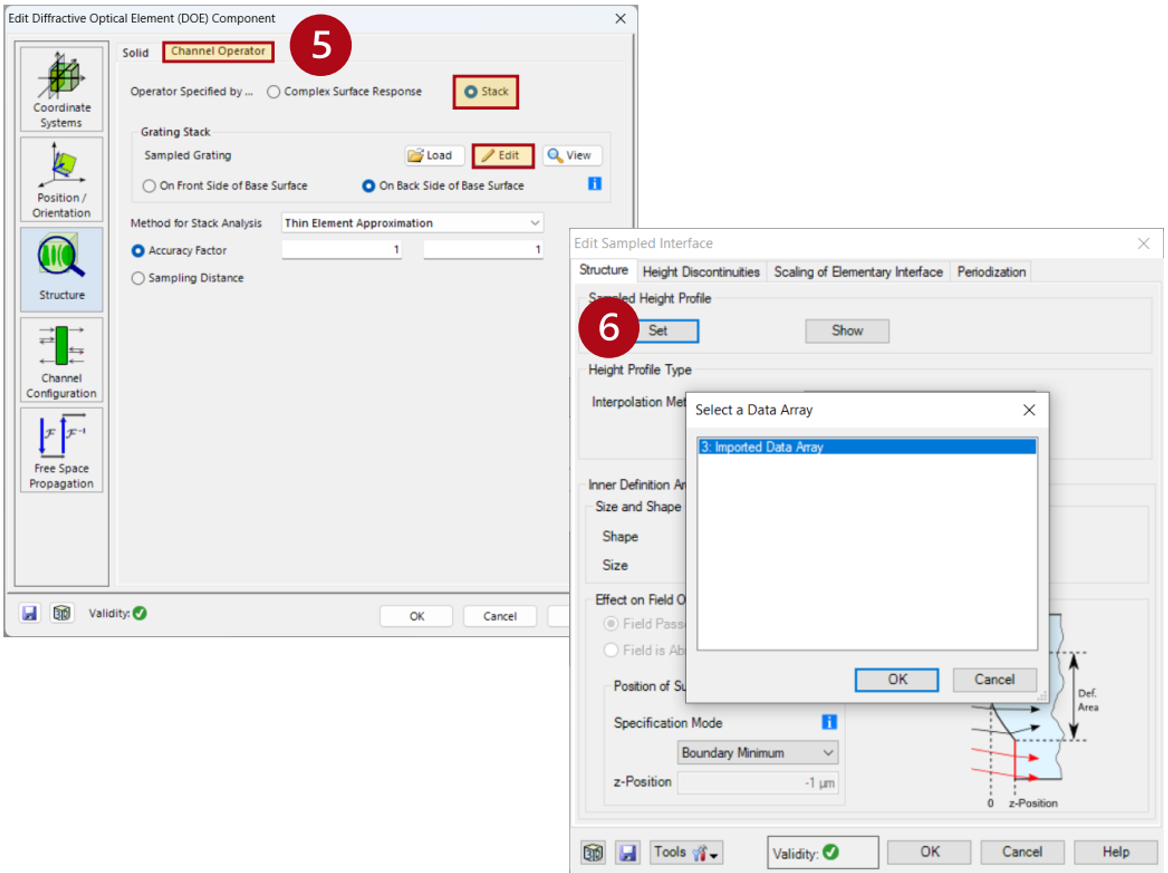Viewport: 1168px width, 873px height.
Task: Click the View grating button
Action: 571,155
